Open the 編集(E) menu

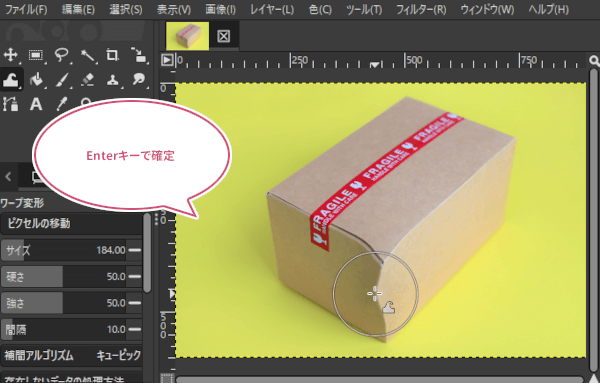pyautogui.click(x=78, y=9)
